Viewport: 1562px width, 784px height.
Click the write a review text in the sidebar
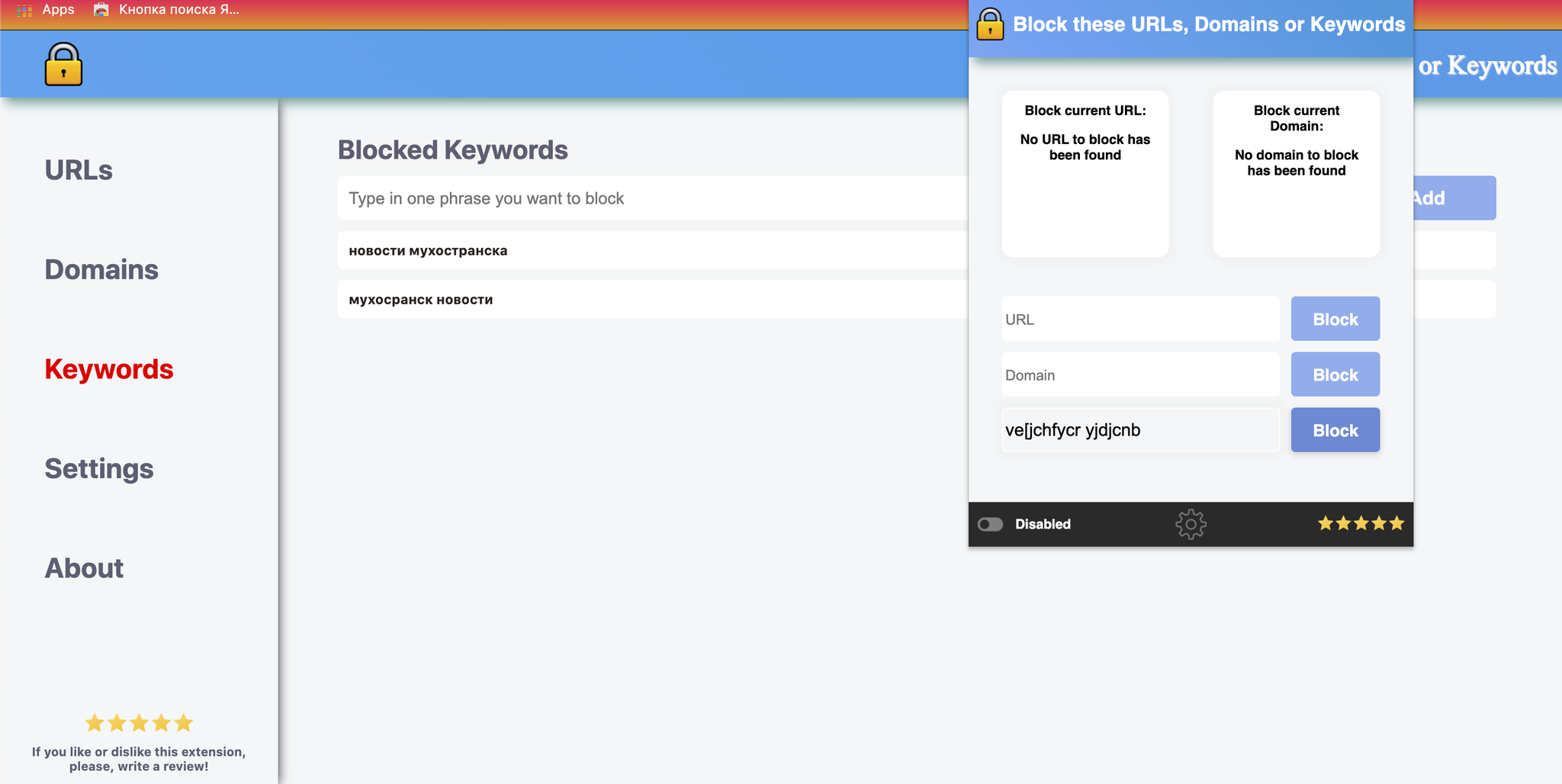[139, 759]
